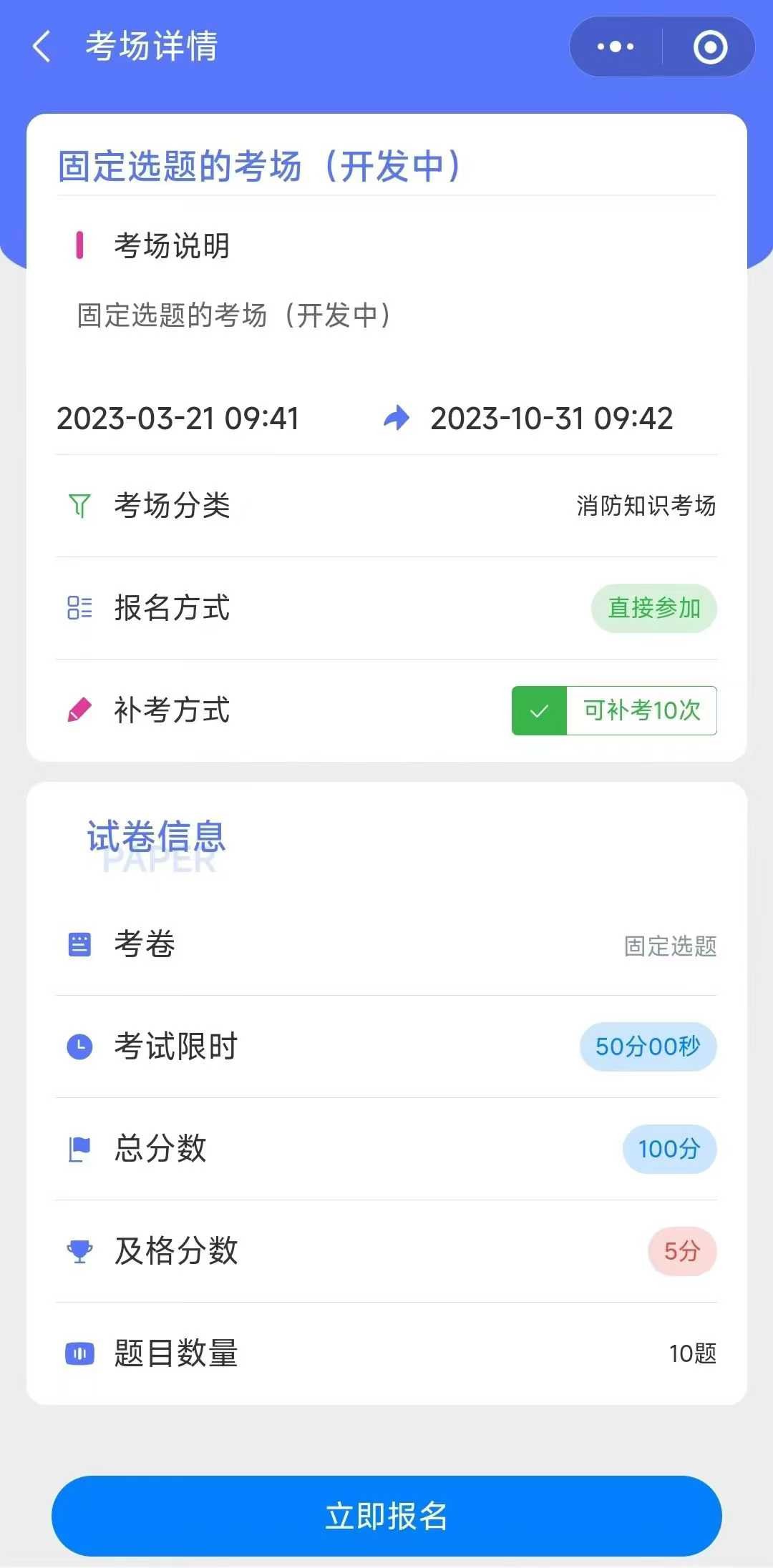Tap the 5分 passing score badge
The image size is (773, 1568).
click(681, 1251)
